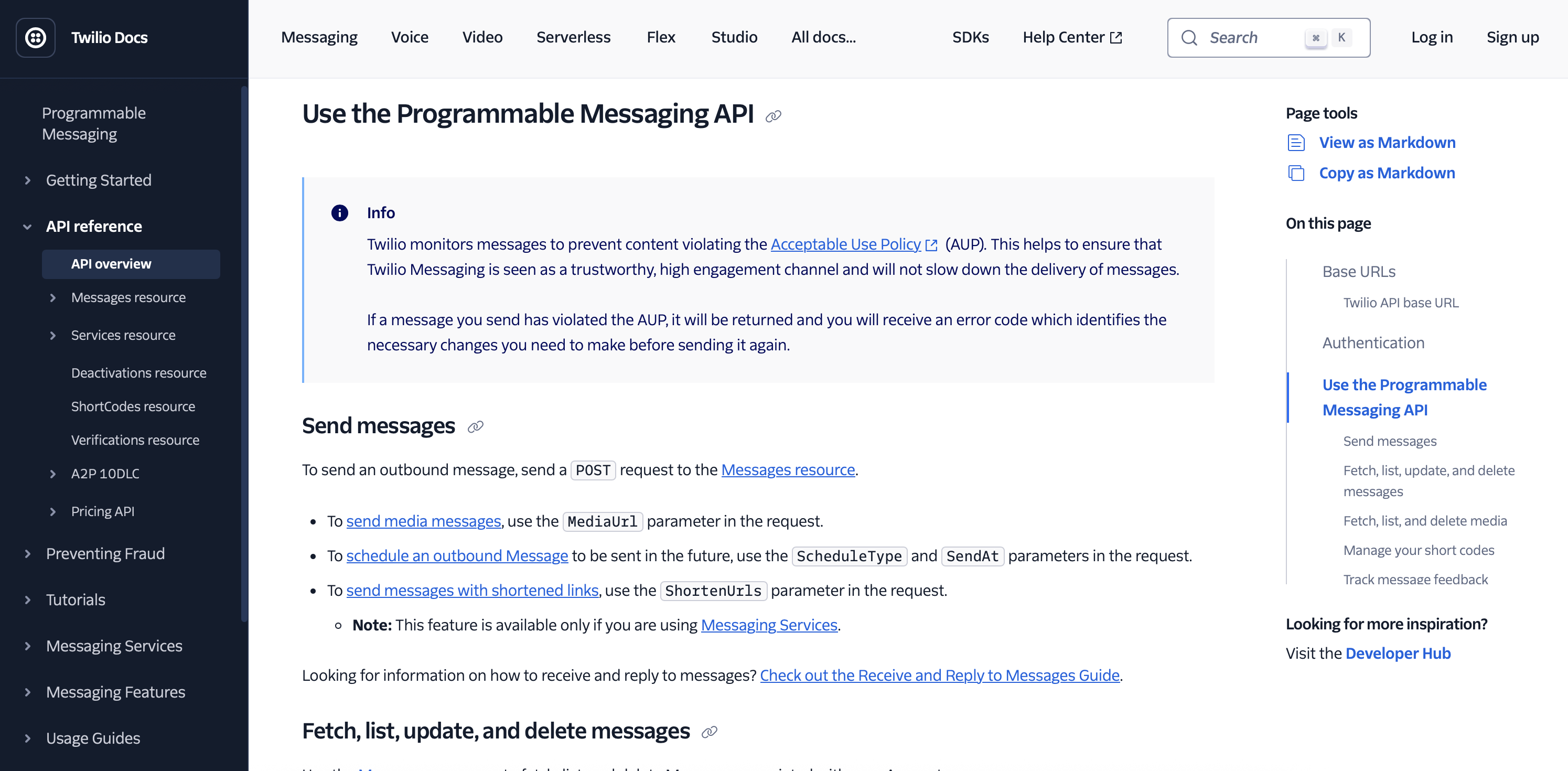Click the View as Markdown document icon

pyautogui.click(x=1296, y=143)
